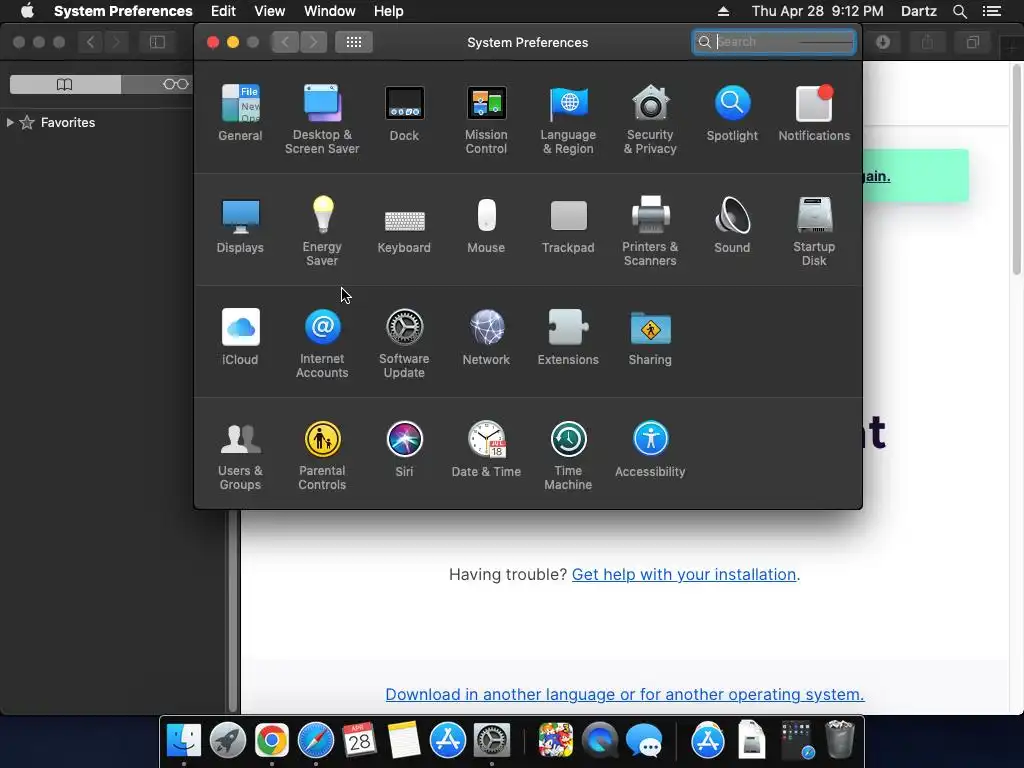Open Finder from the Dock
This screenshot has width=1024, height=768.
(184, 741)
